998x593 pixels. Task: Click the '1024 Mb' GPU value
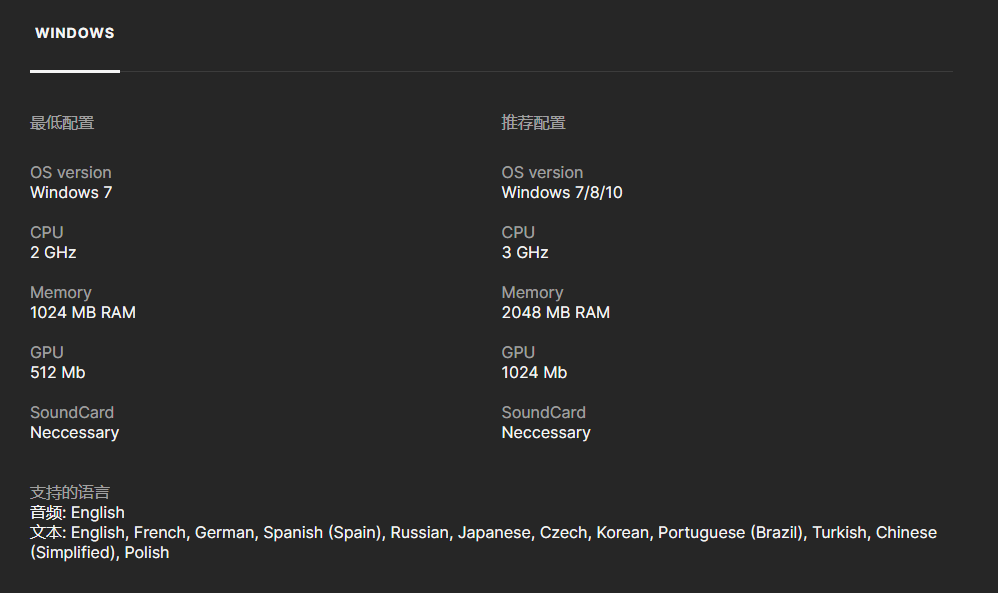pyautogui.click(x=534, y=373)
